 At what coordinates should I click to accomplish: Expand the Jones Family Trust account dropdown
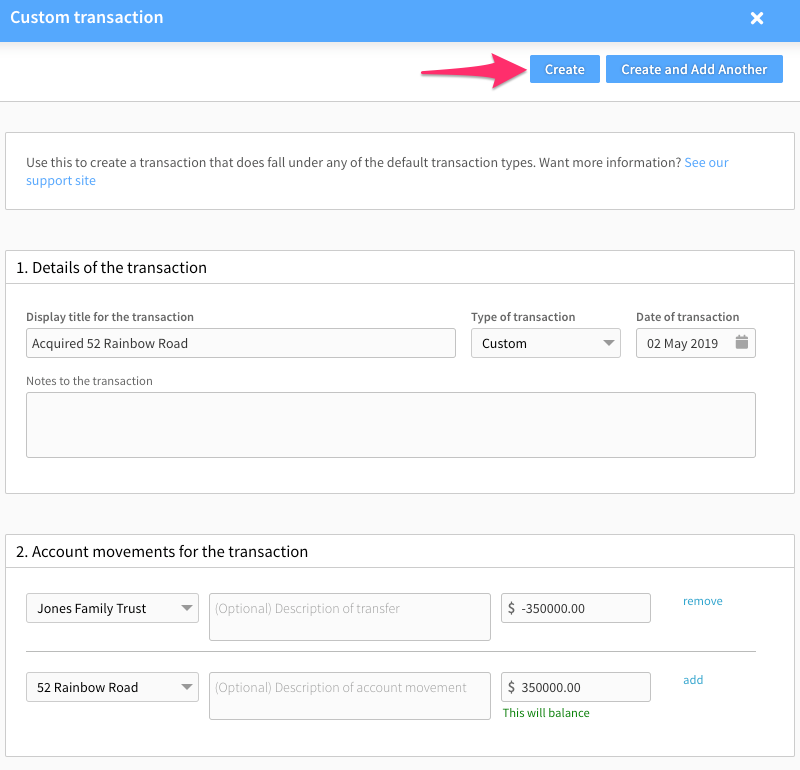tap(112, 608)
